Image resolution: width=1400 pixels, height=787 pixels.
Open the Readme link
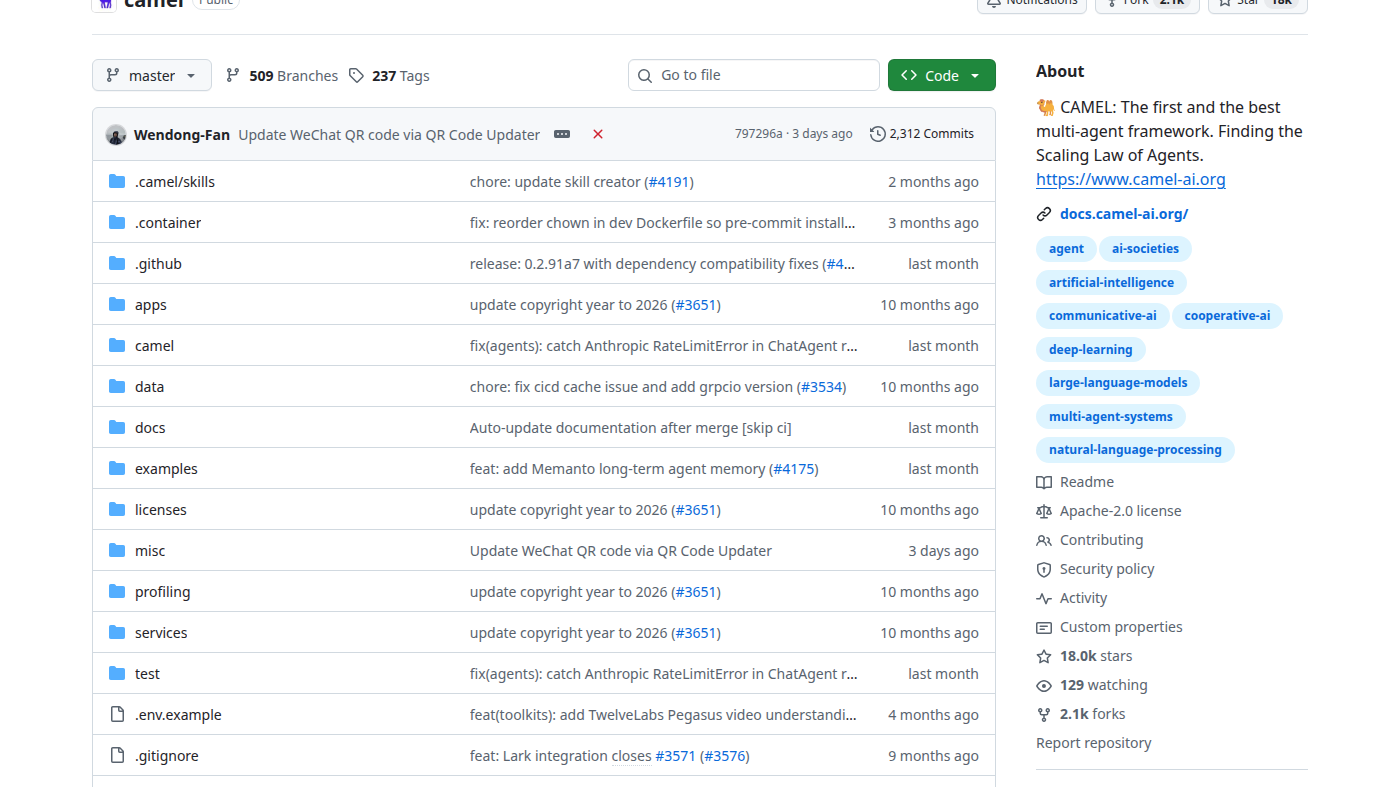point(1075,482)
